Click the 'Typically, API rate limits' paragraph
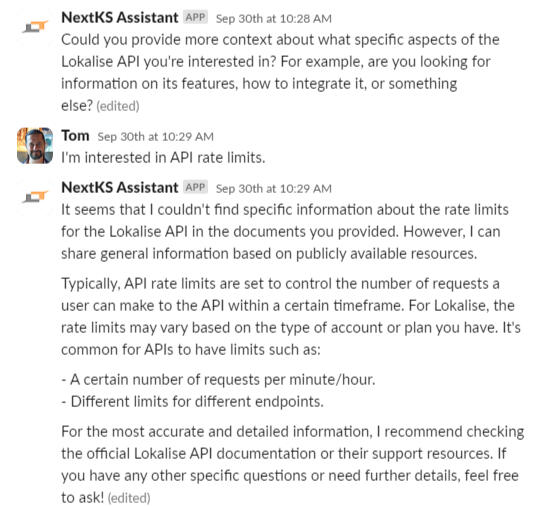This screenshot has height=506, width=540. (291, 317)
